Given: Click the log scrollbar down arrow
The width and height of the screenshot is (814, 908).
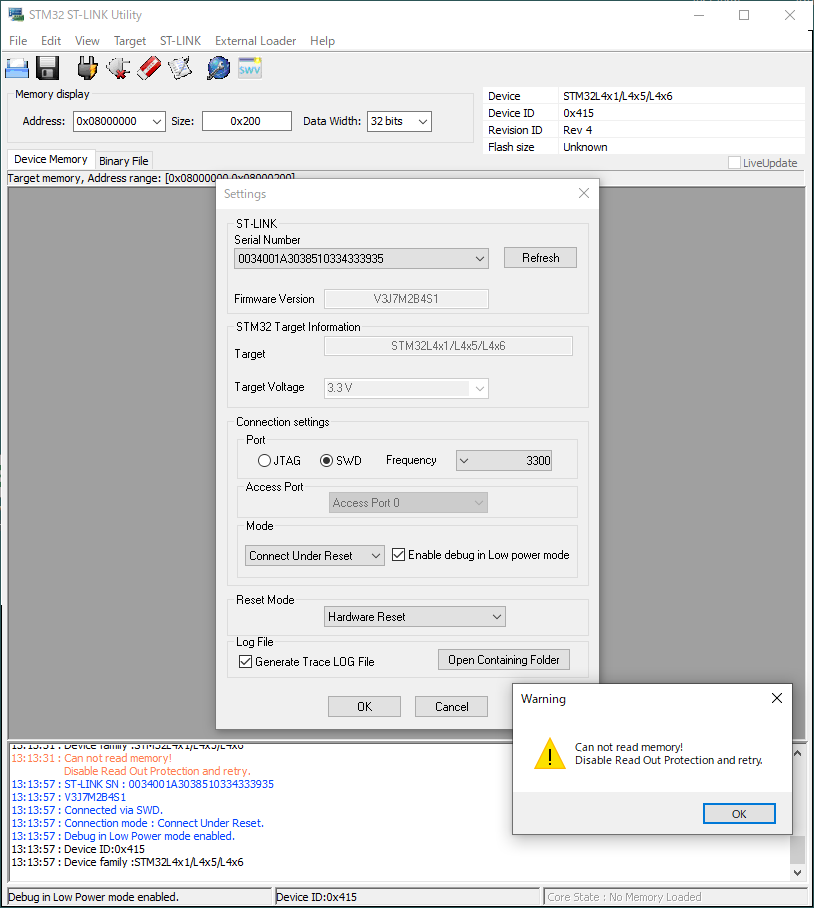Looking at the screenshot, I should click(x=797, y=873).
